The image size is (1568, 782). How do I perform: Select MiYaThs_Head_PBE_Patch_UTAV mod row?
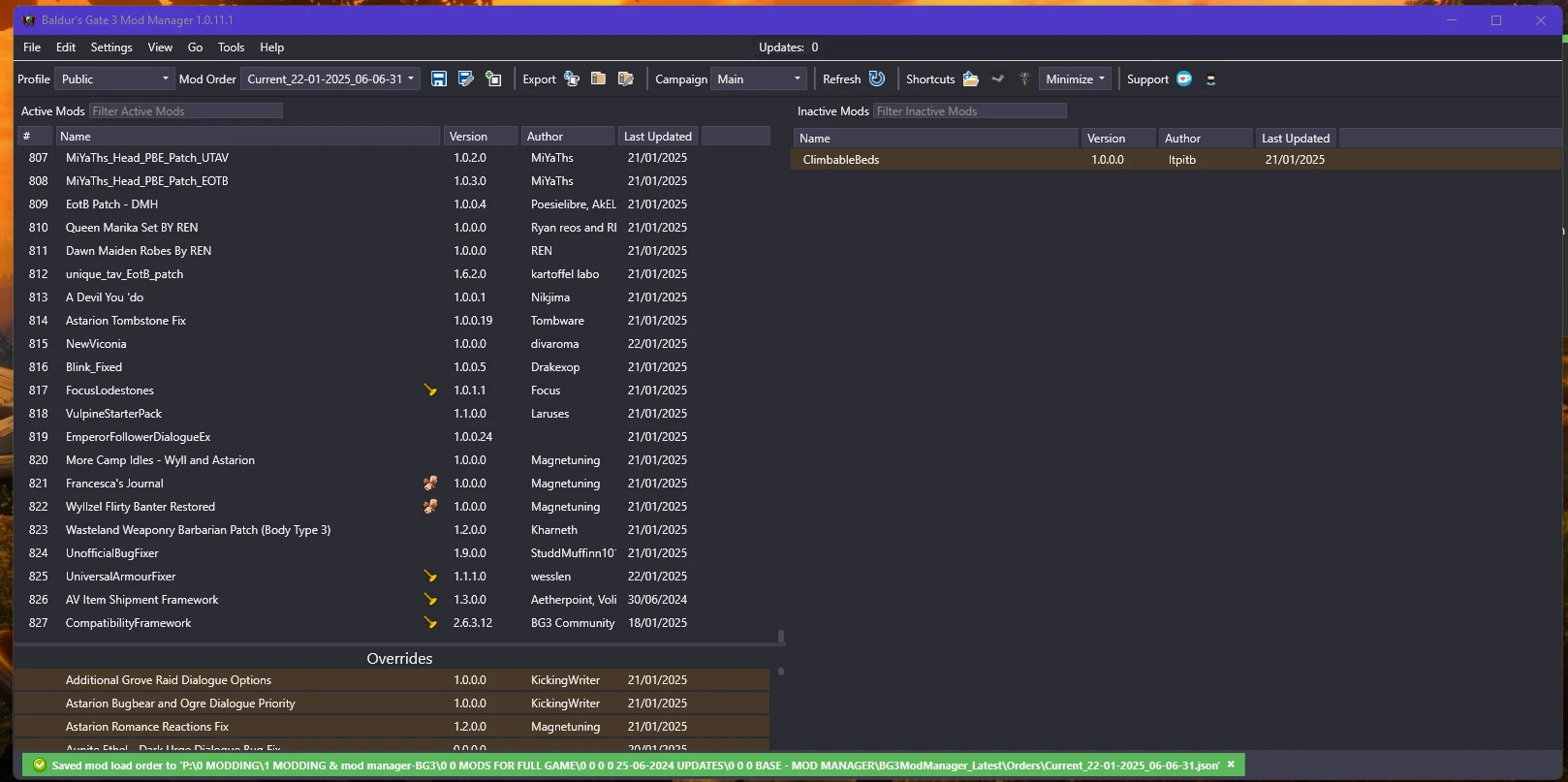pyautogui.click(x=392, y=157)
